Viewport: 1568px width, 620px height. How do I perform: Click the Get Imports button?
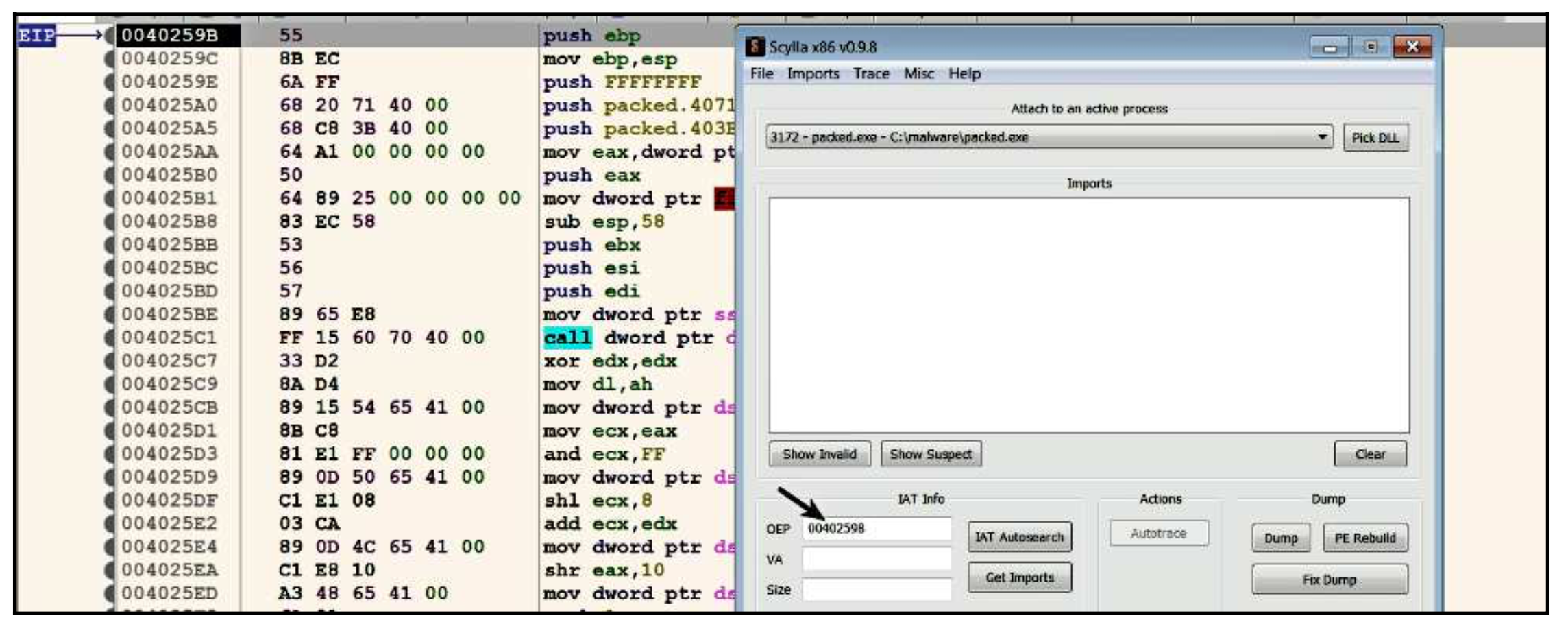pyautogui.click(x=1020, y=577)
